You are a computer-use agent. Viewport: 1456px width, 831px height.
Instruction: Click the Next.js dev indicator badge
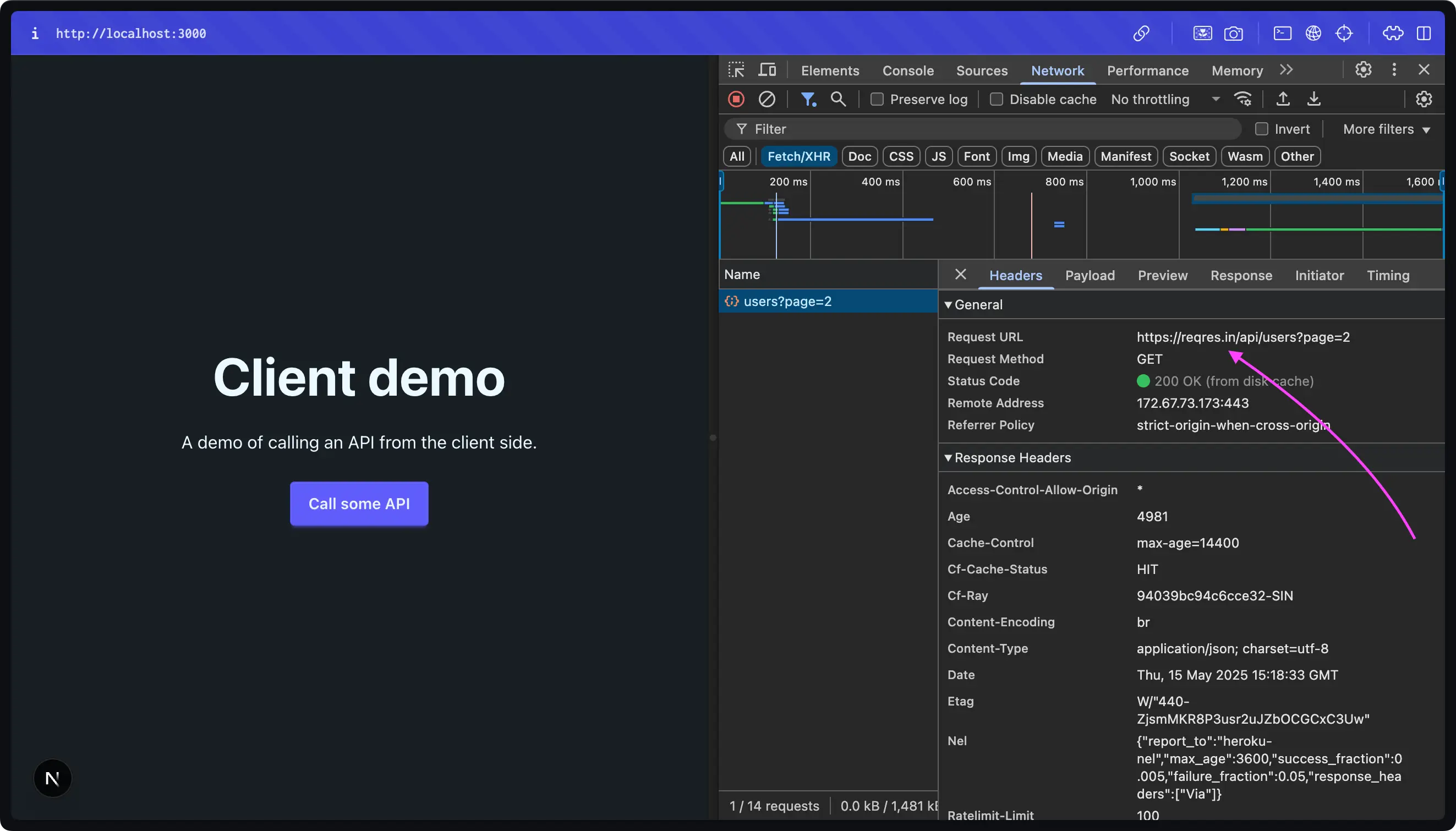click(52, 779)
